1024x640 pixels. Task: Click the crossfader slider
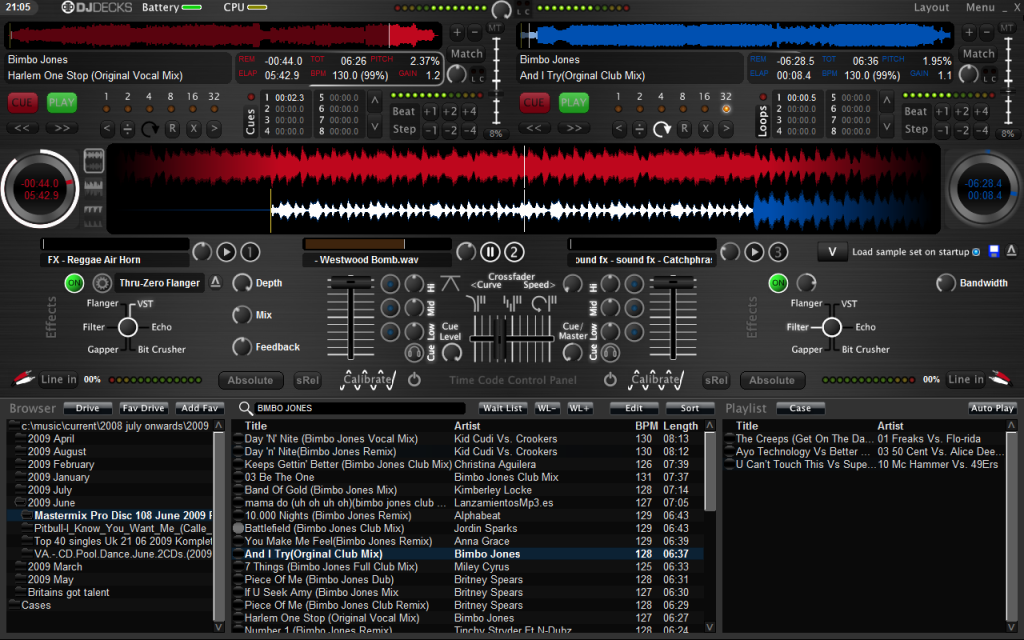click(x=500, y=338)
